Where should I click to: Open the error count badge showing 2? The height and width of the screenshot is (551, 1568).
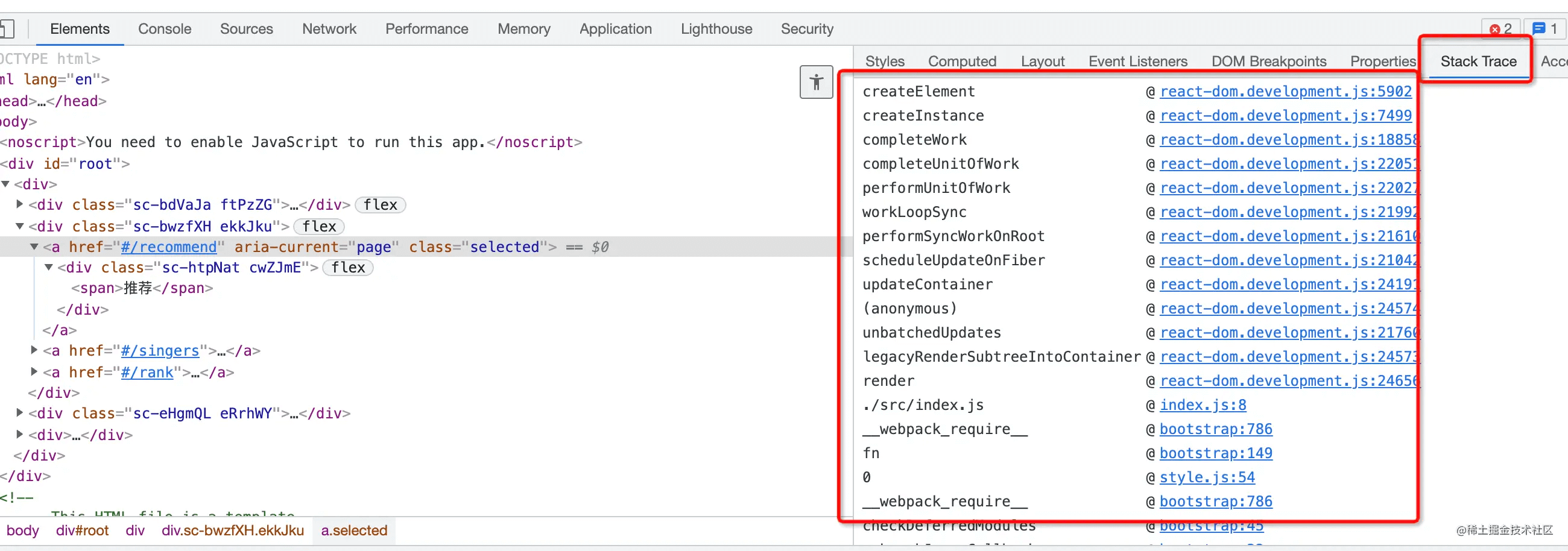point(1500,28)
